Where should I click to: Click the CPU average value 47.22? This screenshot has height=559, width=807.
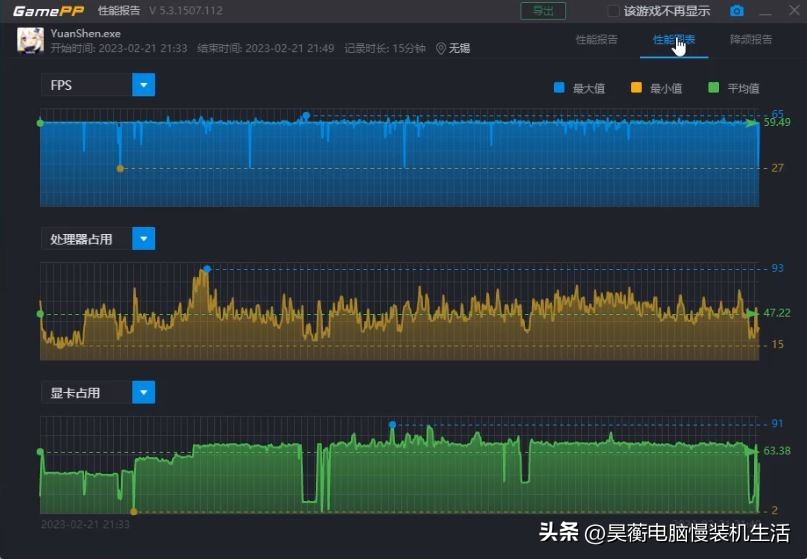click(x=777, y=313)
